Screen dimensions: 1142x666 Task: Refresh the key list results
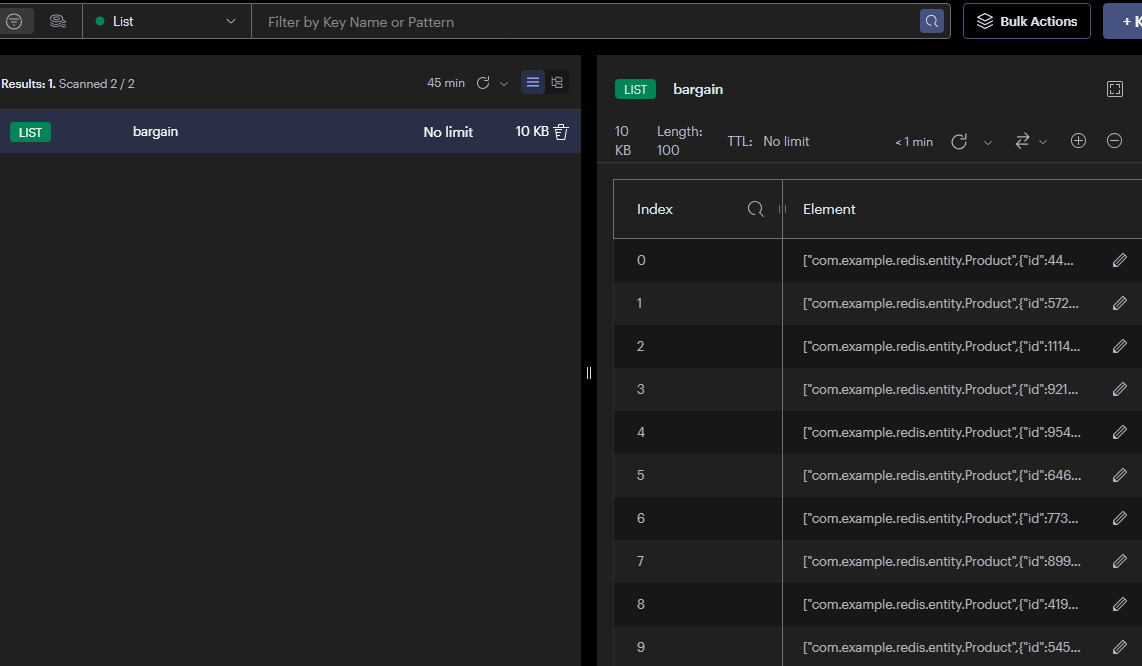click(x=483, y=83)
